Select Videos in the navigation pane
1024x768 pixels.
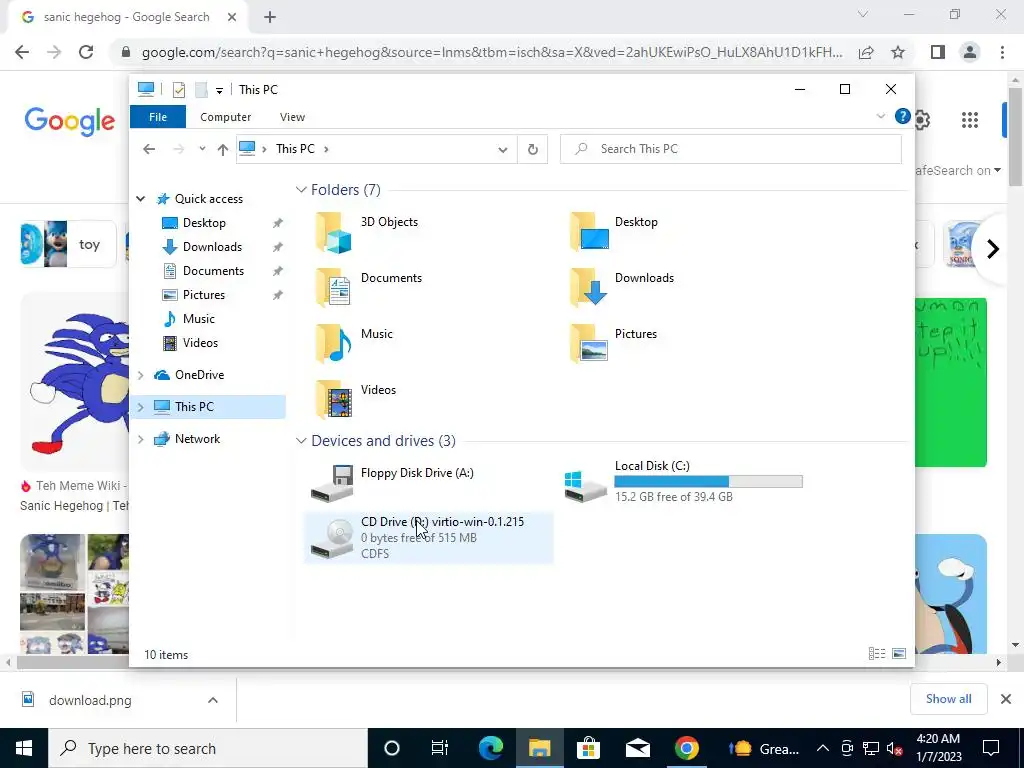(200, 343)
